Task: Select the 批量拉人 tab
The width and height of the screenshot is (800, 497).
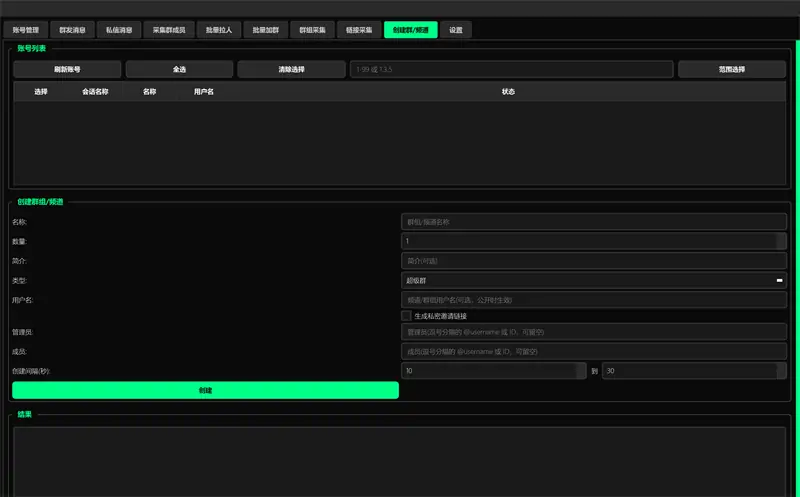Action: pos(217,30)
